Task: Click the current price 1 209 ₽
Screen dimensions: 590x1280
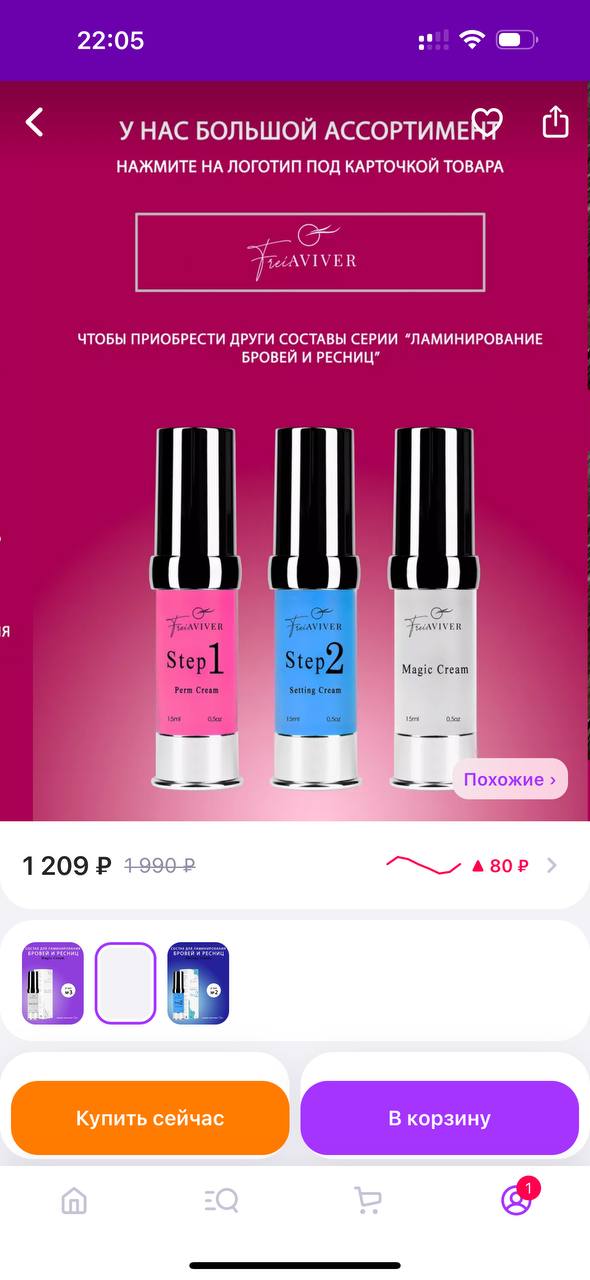Action: (67, 866)
